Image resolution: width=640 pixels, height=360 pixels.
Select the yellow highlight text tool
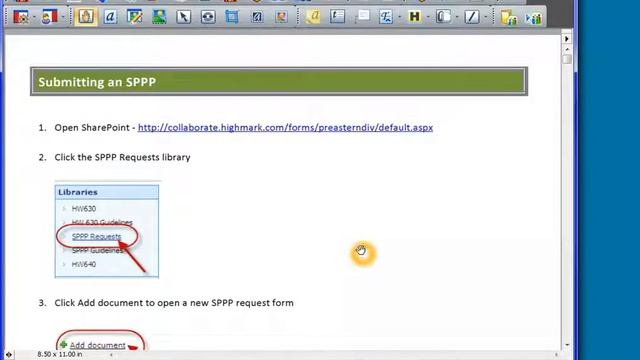pos(313,17)
